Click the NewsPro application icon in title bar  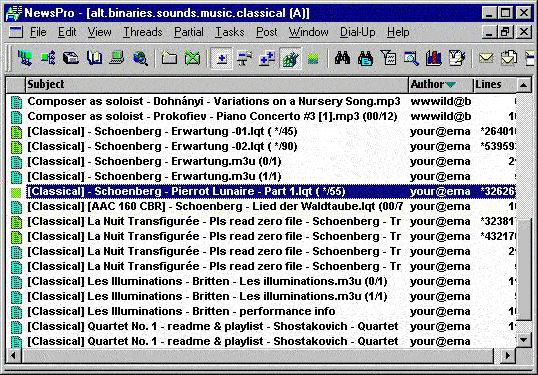coord(14,13)
